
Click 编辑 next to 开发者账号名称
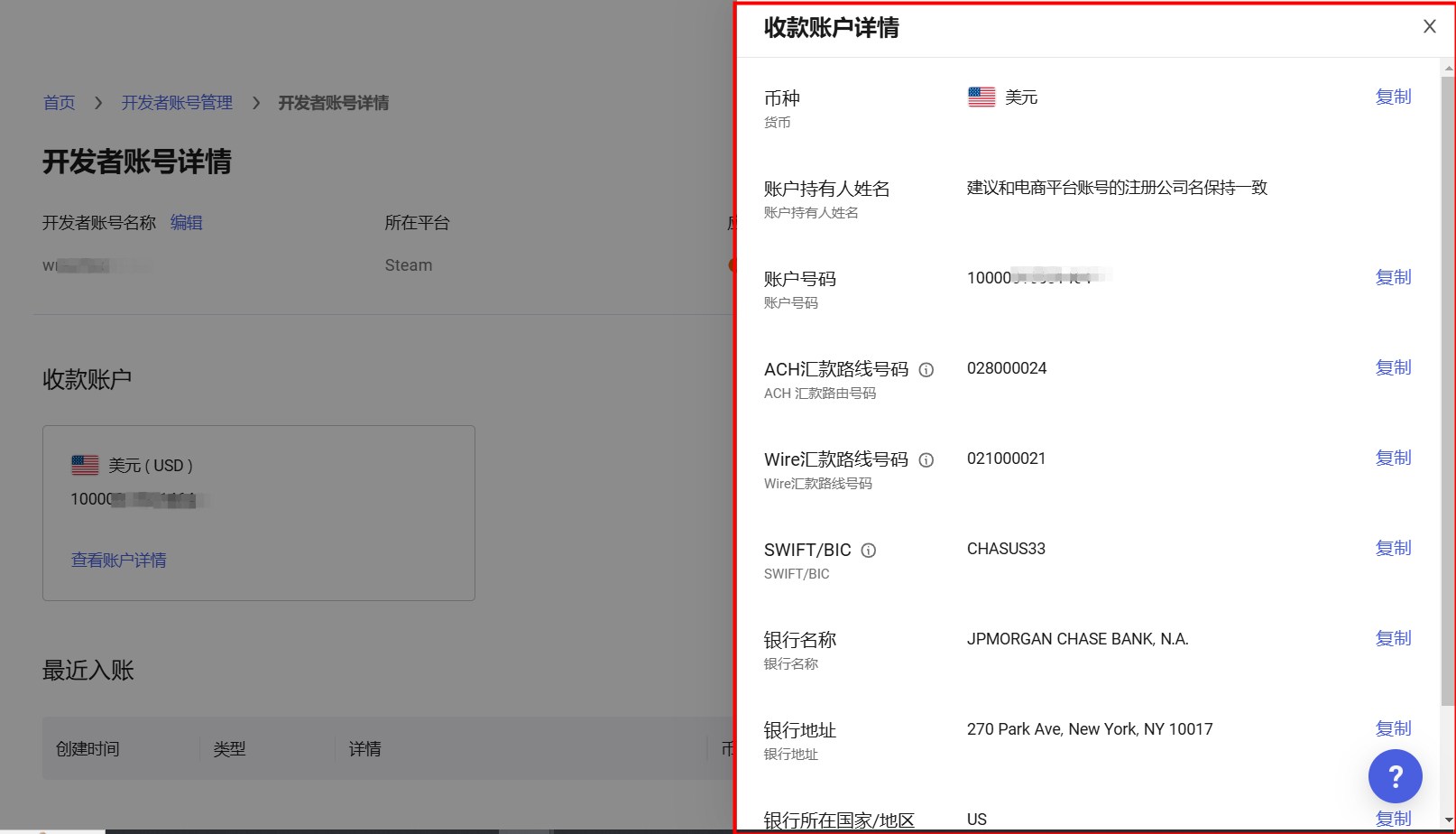187,222
